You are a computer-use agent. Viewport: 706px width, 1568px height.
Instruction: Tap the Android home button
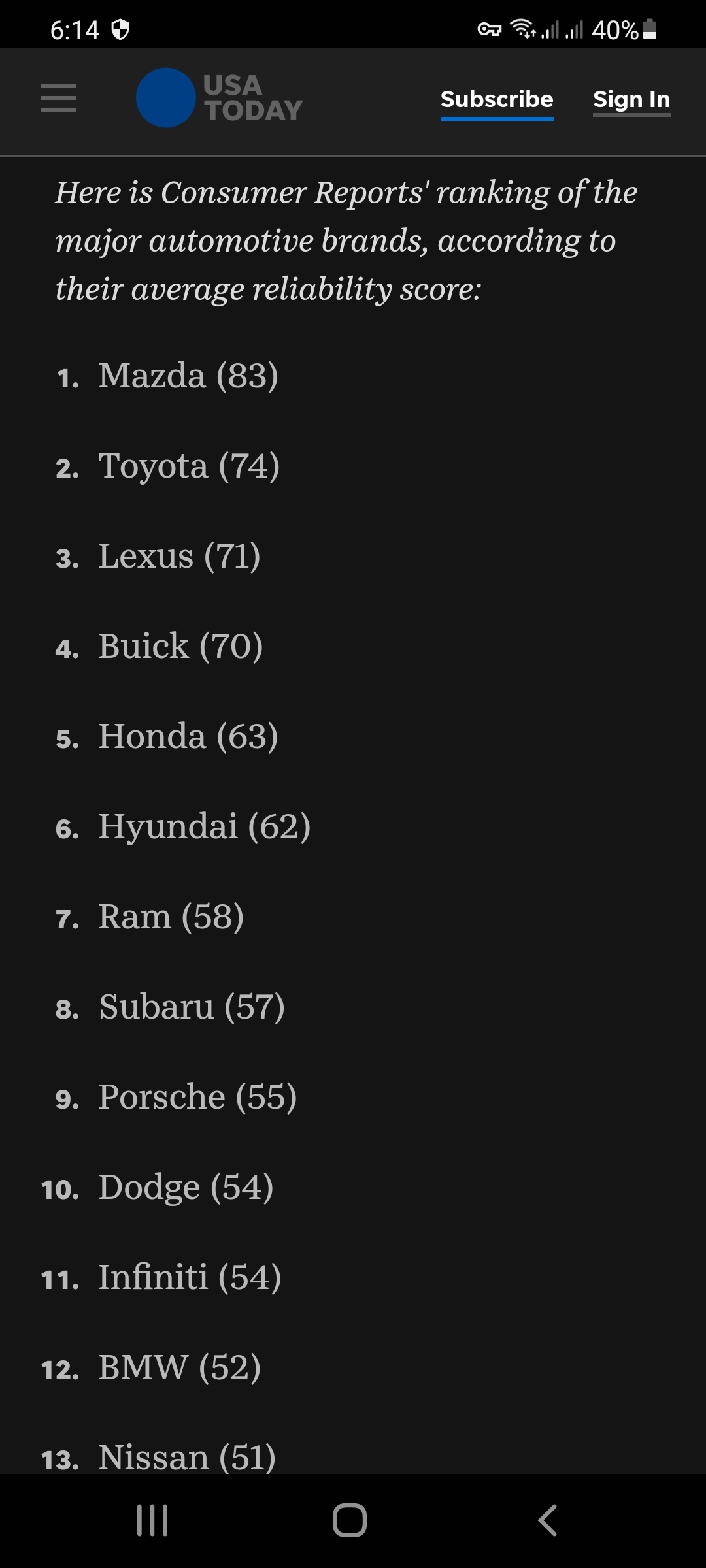coord(350,1520)
